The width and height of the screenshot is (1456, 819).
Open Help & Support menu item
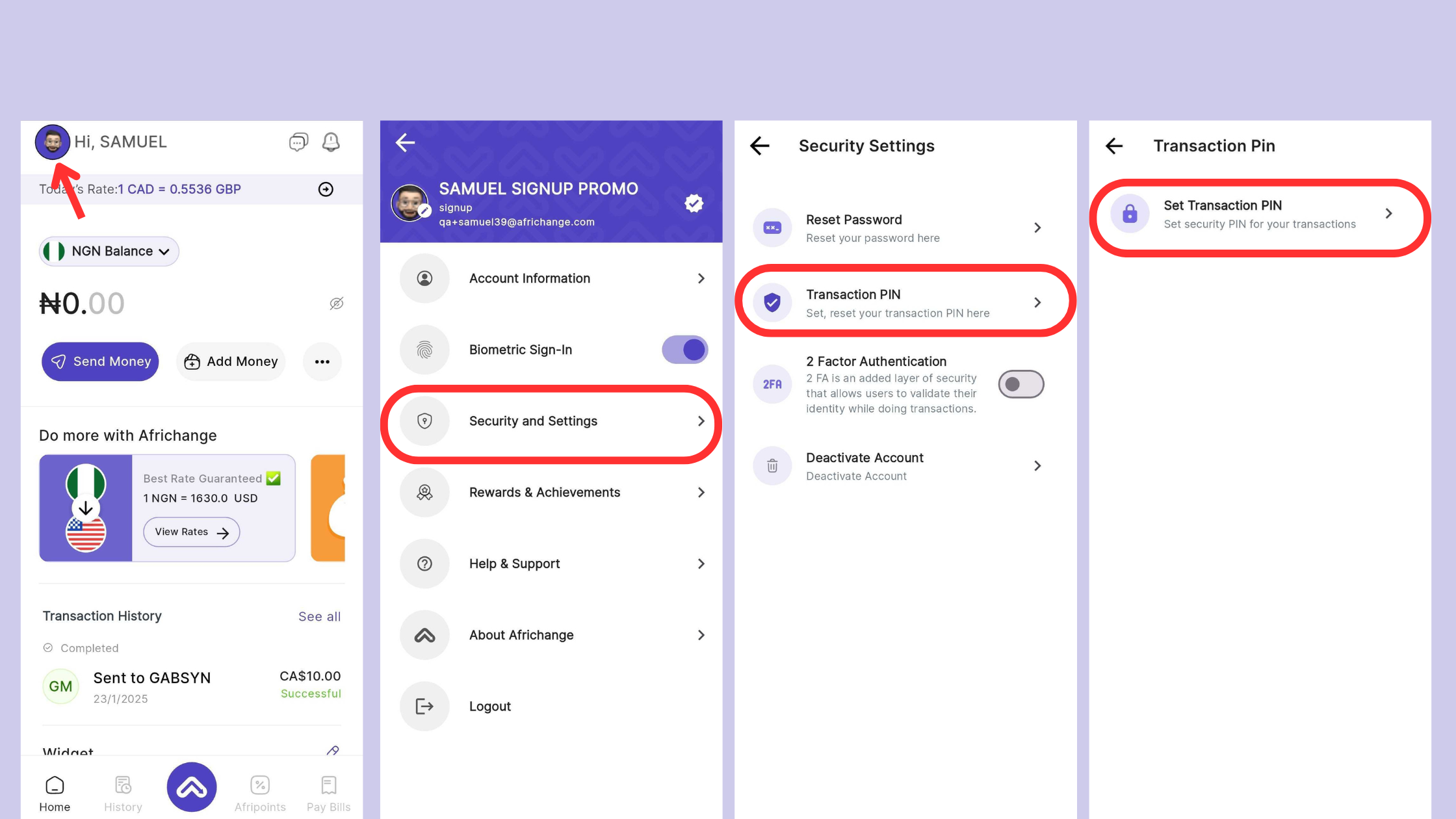click(551, 564)
